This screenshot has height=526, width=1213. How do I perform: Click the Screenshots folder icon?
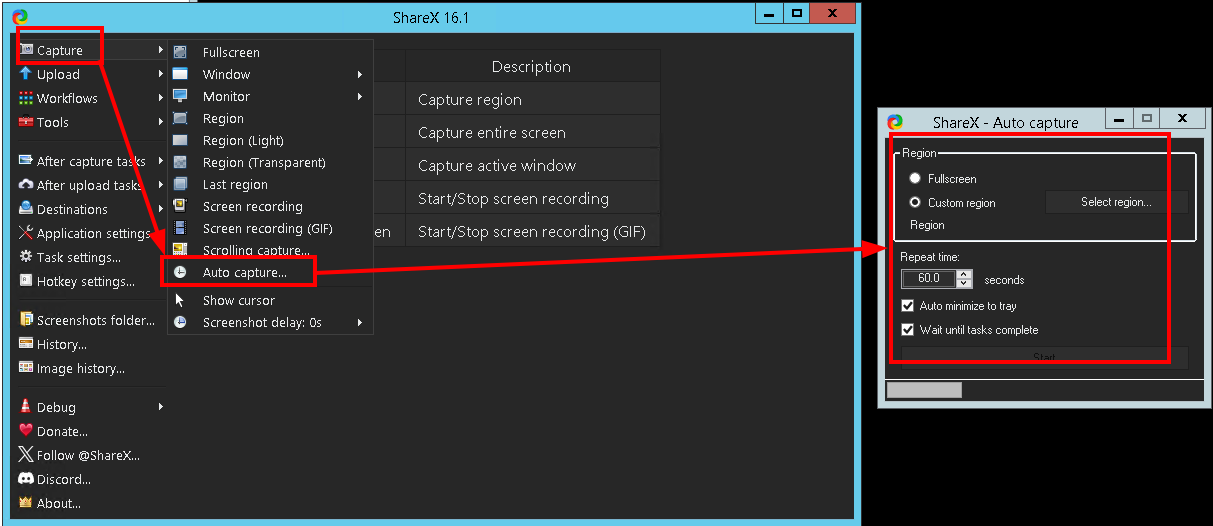pyautogui.click(x=26, y=320)
